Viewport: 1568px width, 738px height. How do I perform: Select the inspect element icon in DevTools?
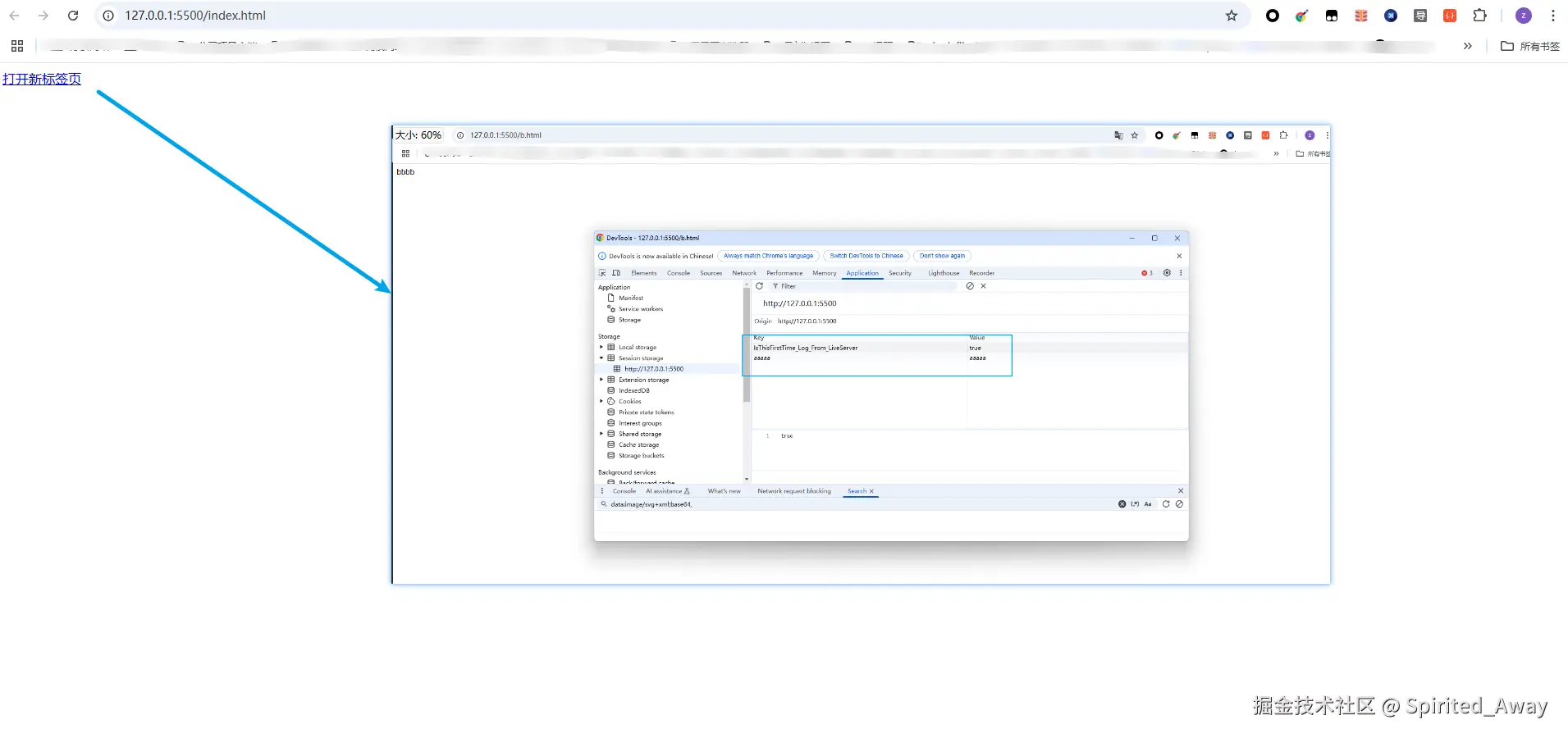[x=602, y=273]
